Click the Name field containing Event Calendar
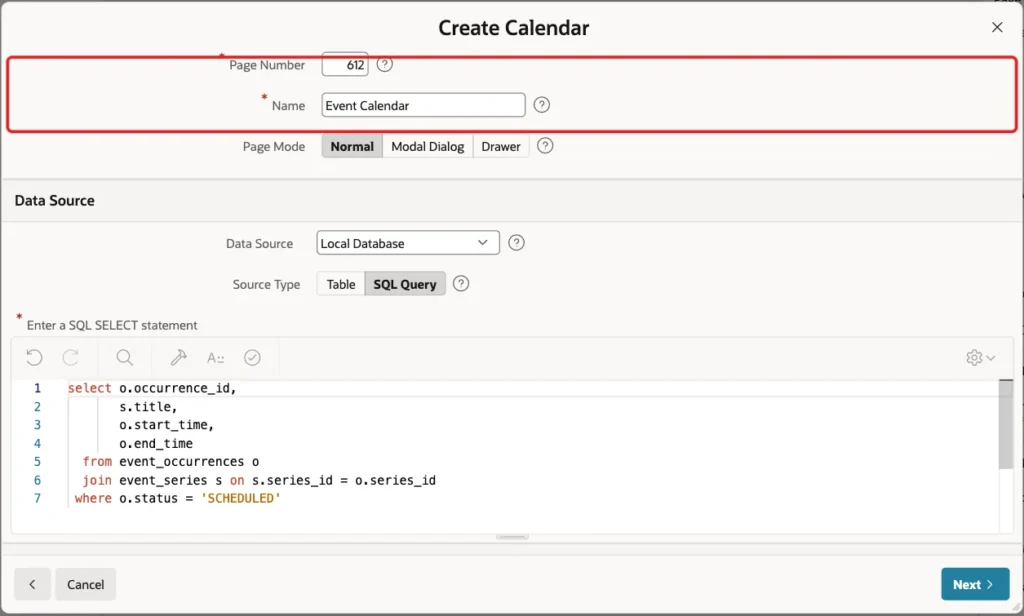 point(423,105)
